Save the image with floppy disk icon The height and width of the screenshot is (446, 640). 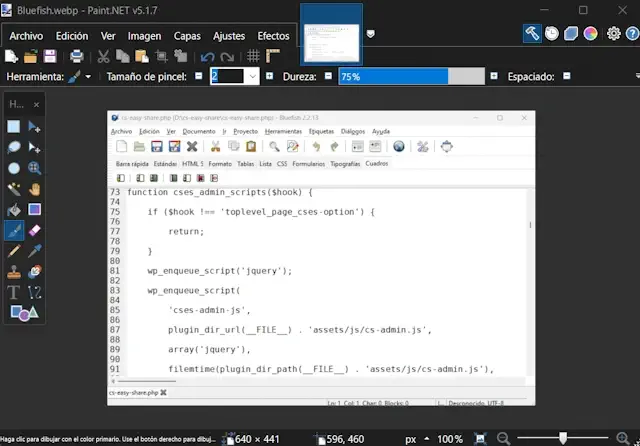click(x=50, y=56)
